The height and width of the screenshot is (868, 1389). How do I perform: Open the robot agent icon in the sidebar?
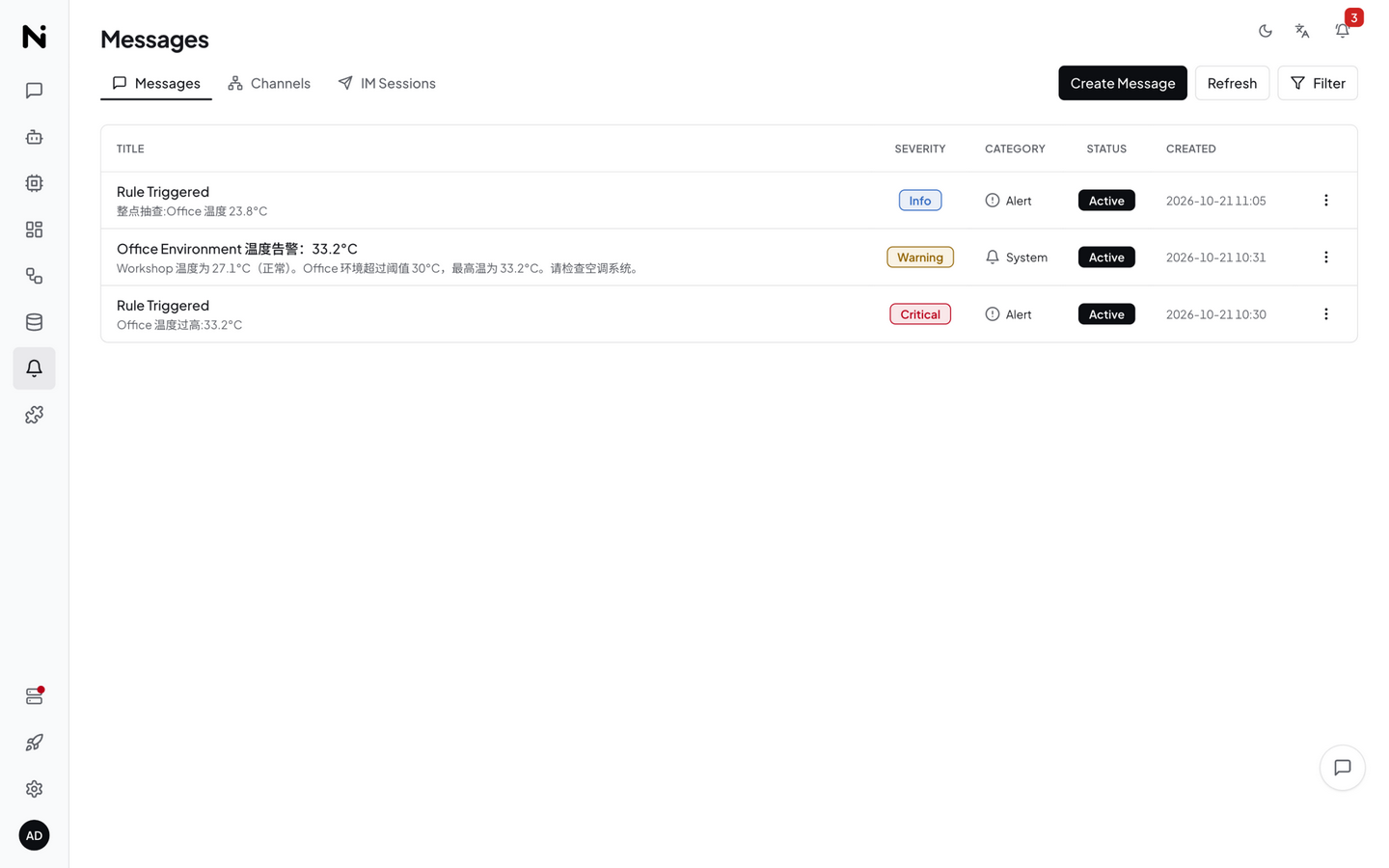point(34,137)
